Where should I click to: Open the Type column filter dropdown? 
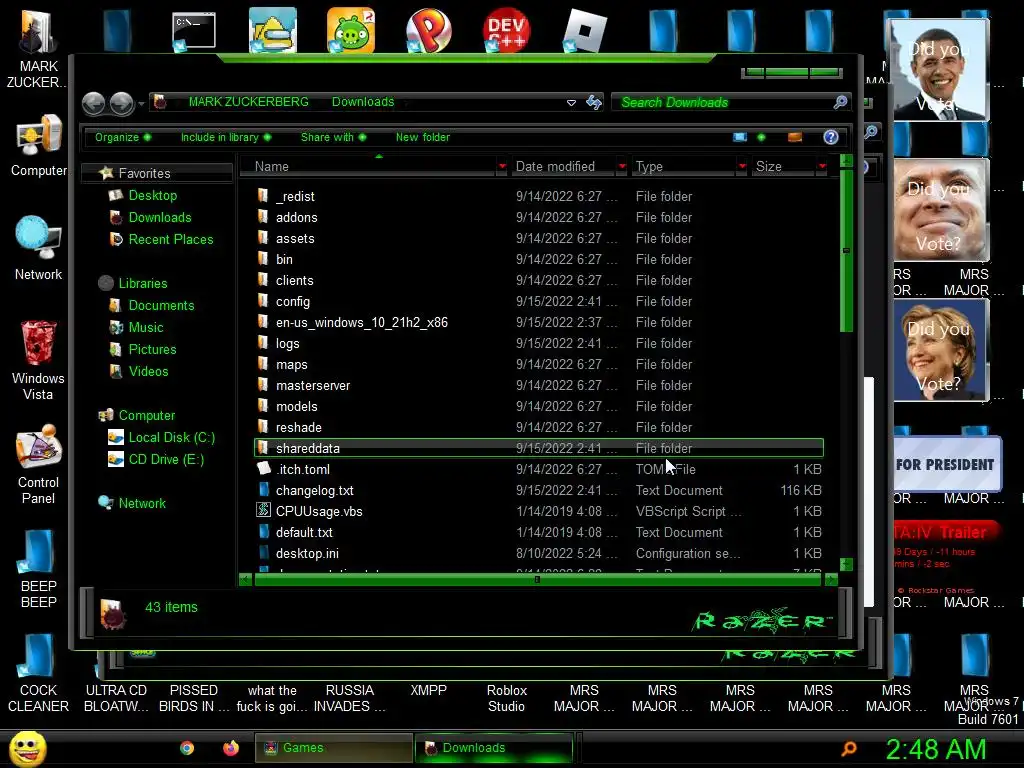[x=742, y=167]
